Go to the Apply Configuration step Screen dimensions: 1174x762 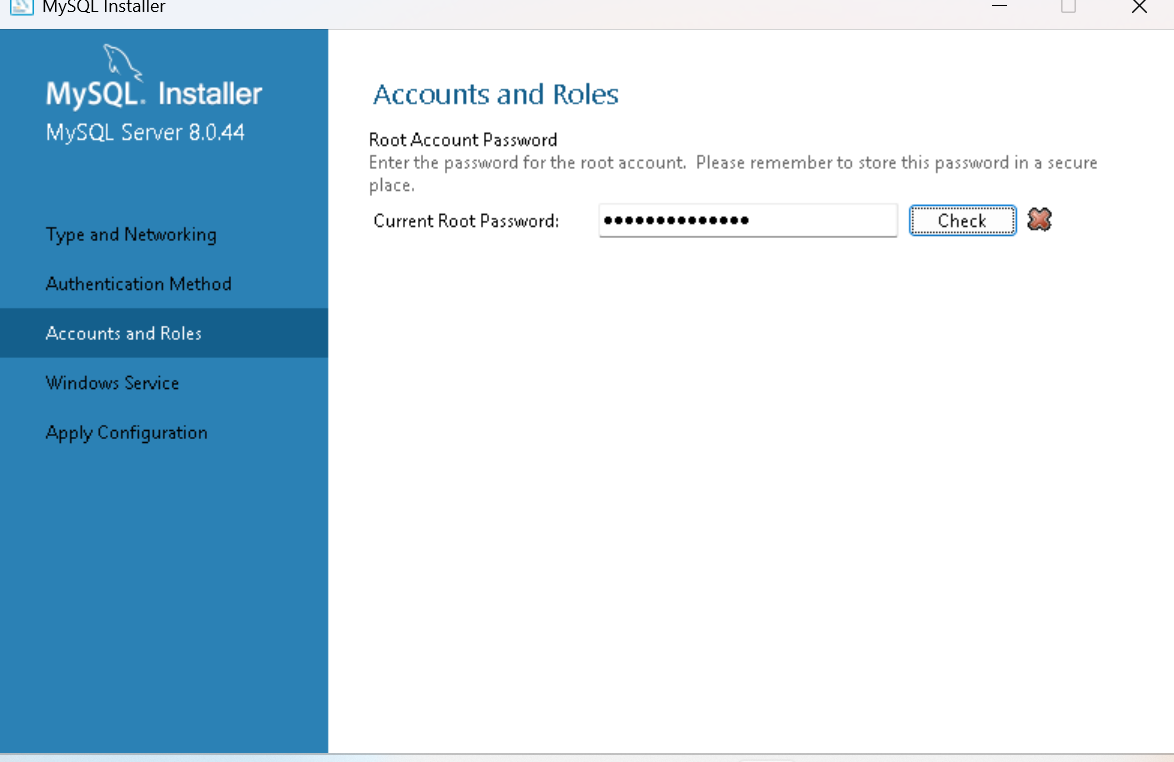[x=127, y=433]
